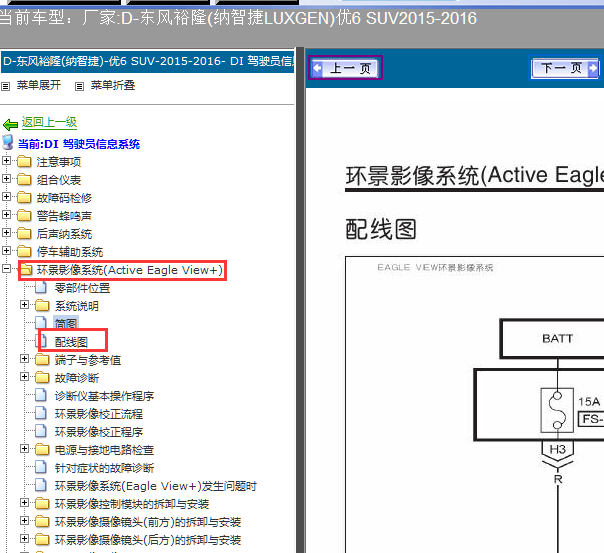This screenshot has width=604, height=553.
Task: Click the list icon beside 菜单折叠
Action: pyautogui.click(x=79, y=86)
